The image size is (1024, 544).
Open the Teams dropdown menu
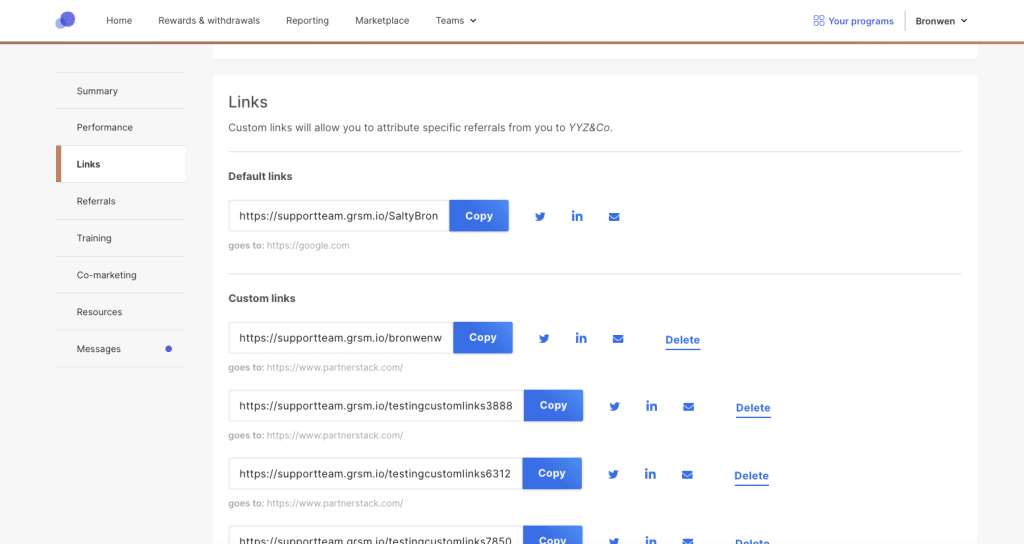coord(456,20)
